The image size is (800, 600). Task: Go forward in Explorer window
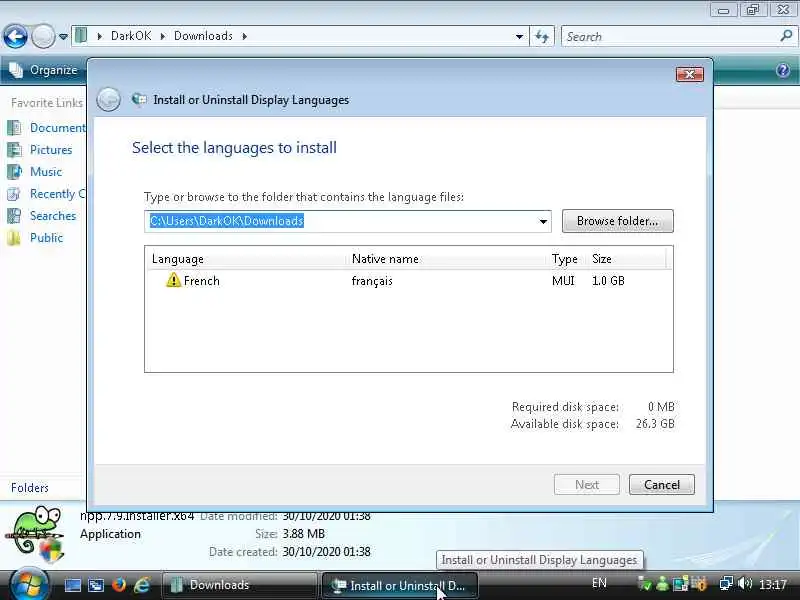click(43, 36)
